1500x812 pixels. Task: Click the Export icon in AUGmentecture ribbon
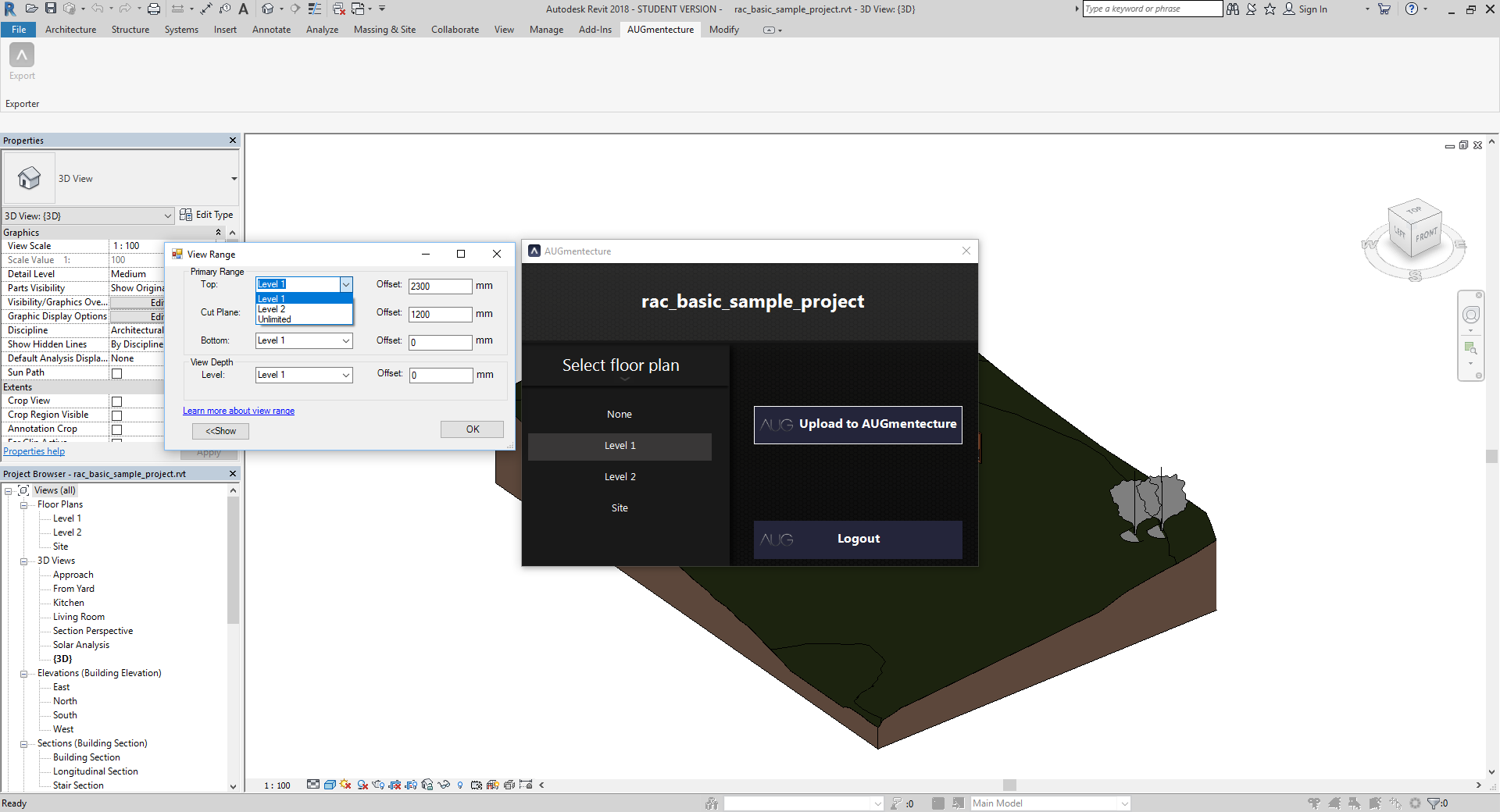(x=22, y=56)
